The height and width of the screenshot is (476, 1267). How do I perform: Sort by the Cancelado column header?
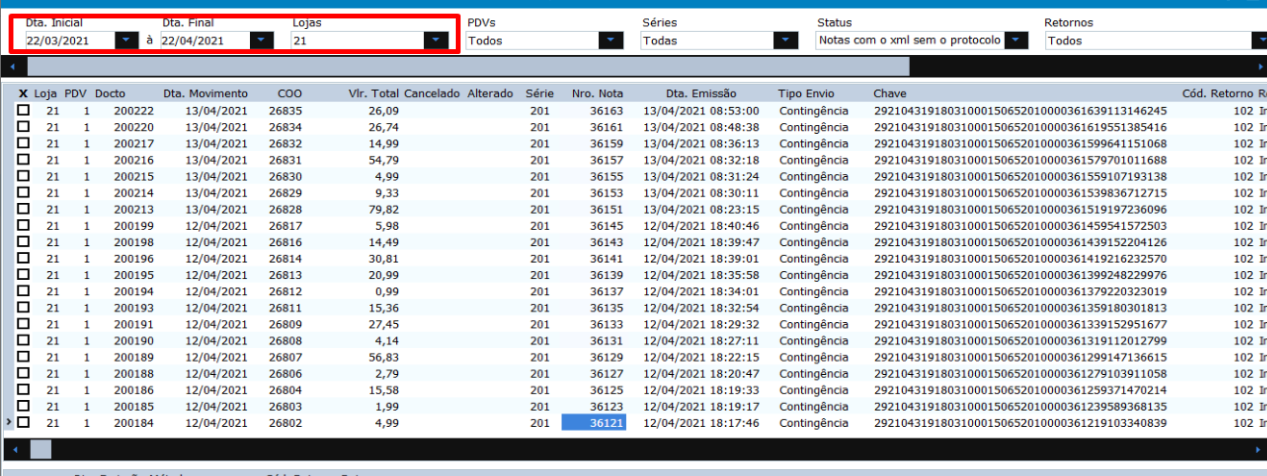(432, 93)
